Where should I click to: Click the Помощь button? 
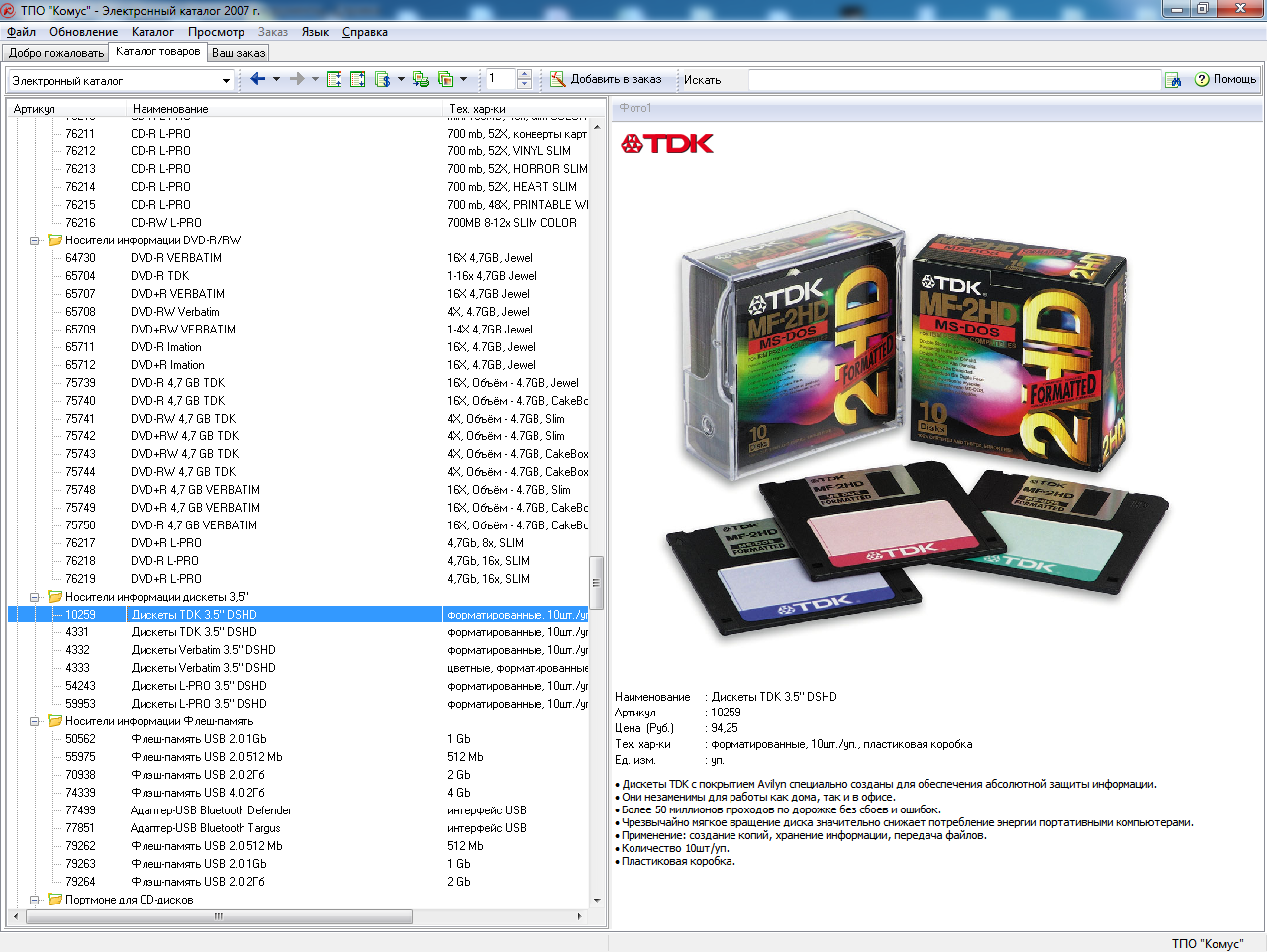pyautogui.click(x=1225, y=79)
